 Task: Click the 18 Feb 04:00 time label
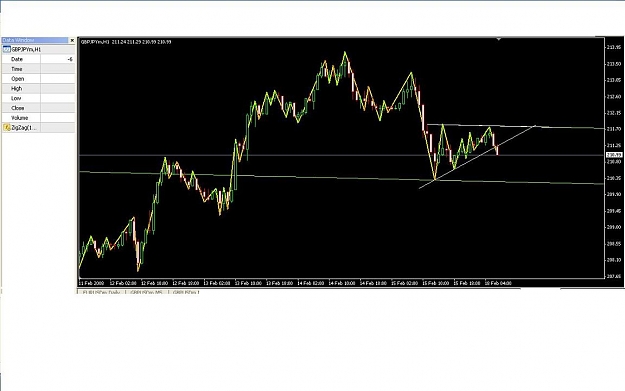click(498, 283)
